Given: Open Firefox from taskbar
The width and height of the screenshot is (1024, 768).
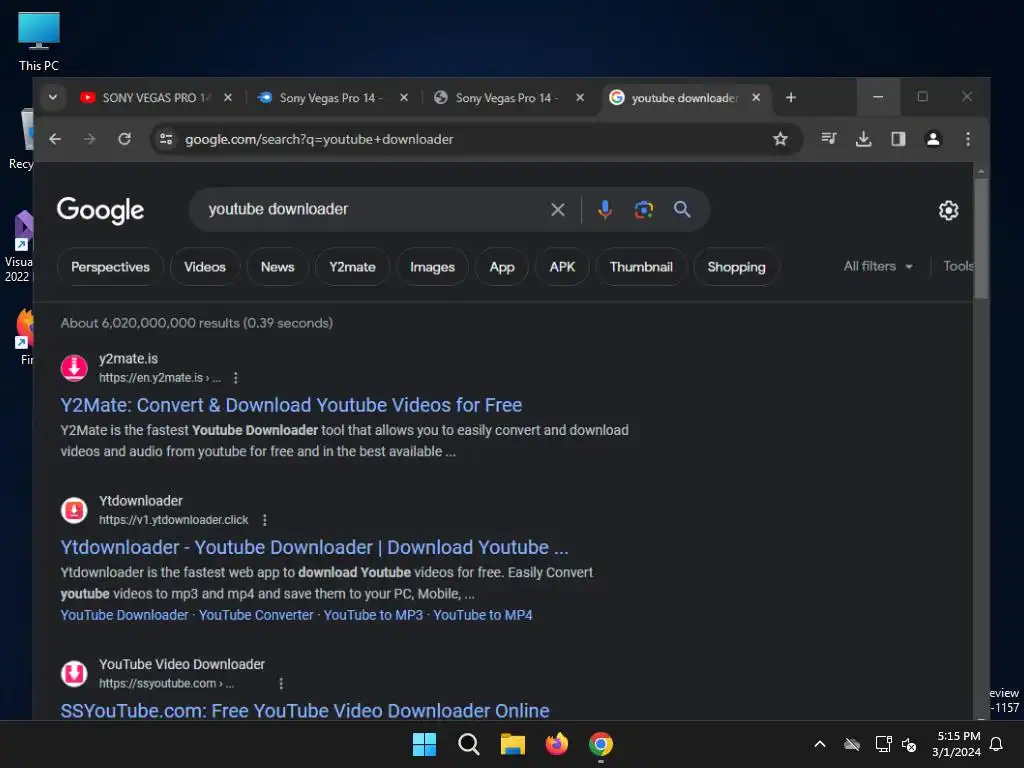Looking at the screenshot, I should [x=556, y=744].
